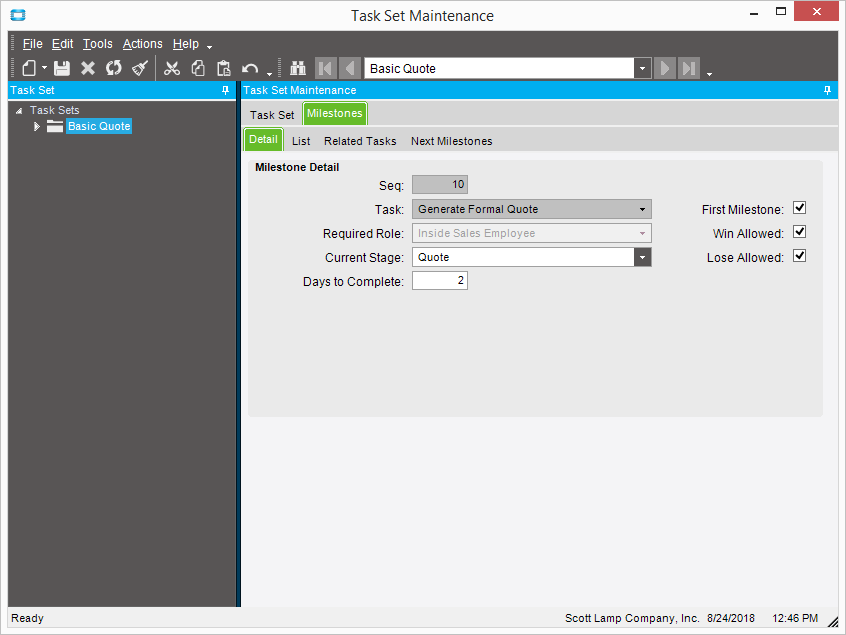This screenshot has height=635, width=846.
Task: Open the Basic Quote navigation dropdown
Action: click(642, 69)
